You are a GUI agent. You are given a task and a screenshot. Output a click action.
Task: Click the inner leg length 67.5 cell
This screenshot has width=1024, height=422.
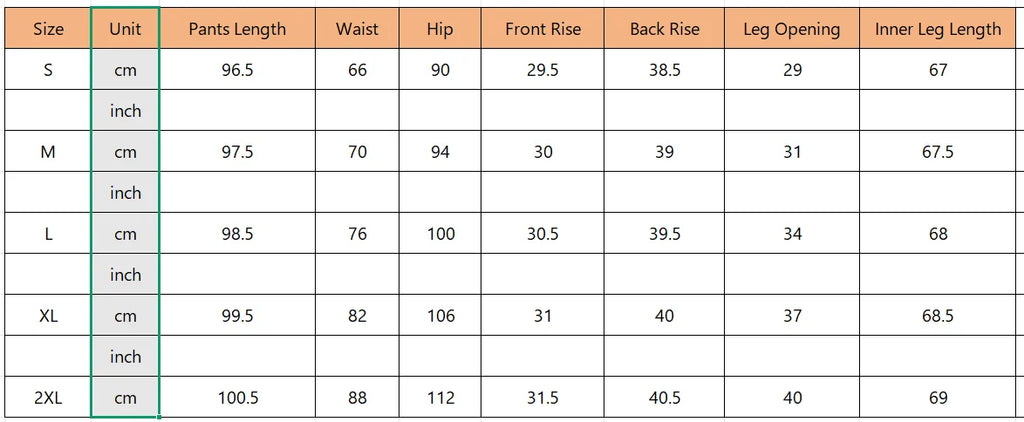pos(937,152)
